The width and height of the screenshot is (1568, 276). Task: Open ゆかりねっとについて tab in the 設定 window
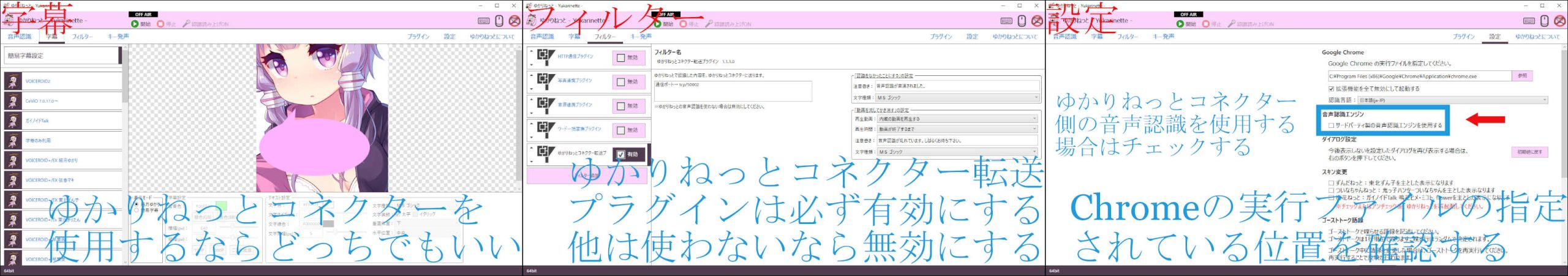coord(1537,37)
